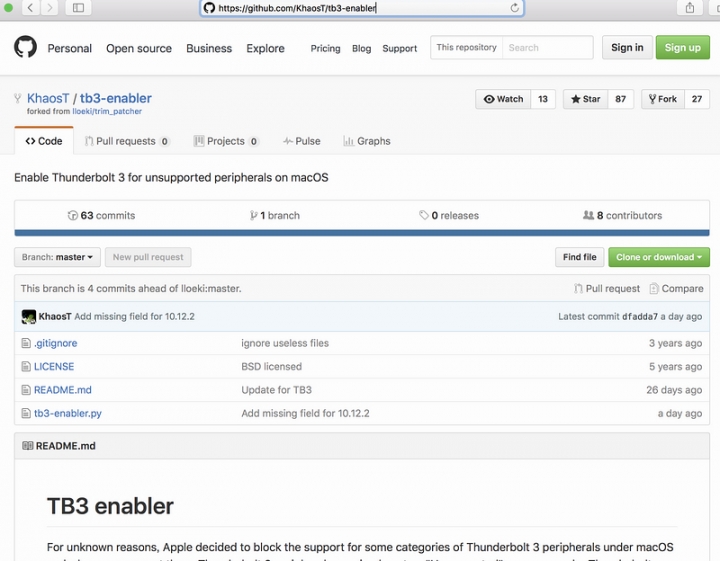This screenshot has width=720, height=561.
Task: Open the Pricing link
Action: 325,48
